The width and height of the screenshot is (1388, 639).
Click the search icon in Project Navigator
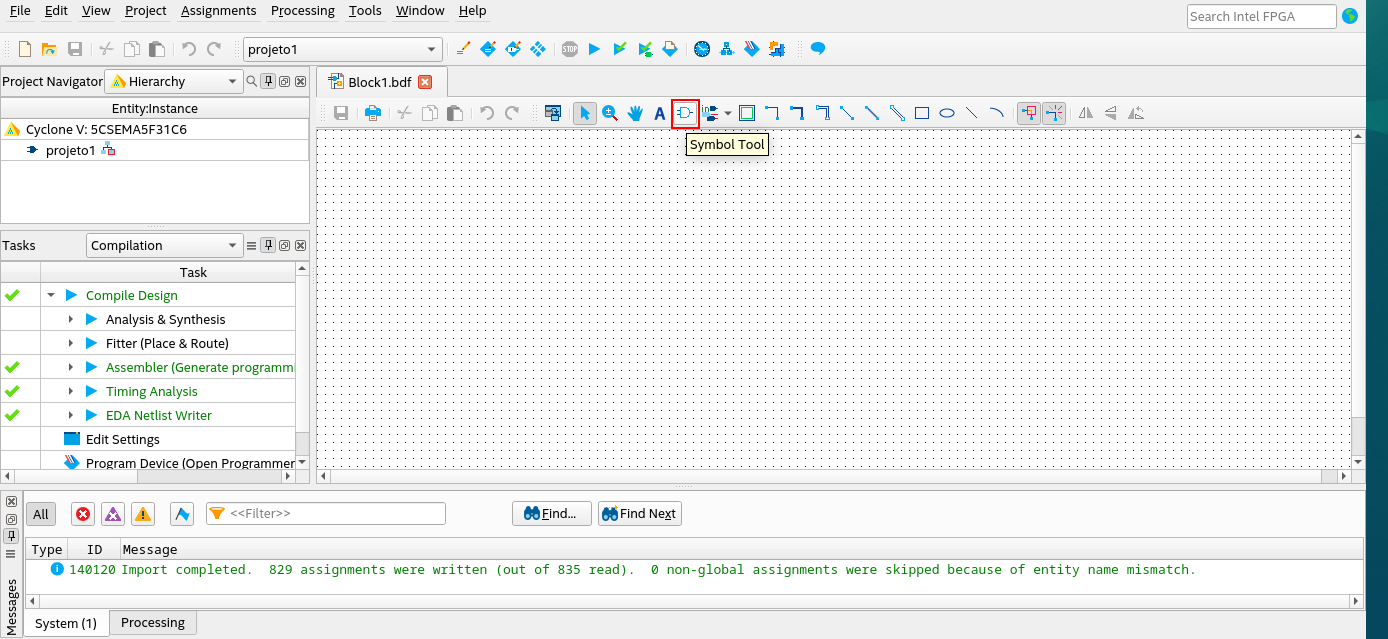(252, 81)
